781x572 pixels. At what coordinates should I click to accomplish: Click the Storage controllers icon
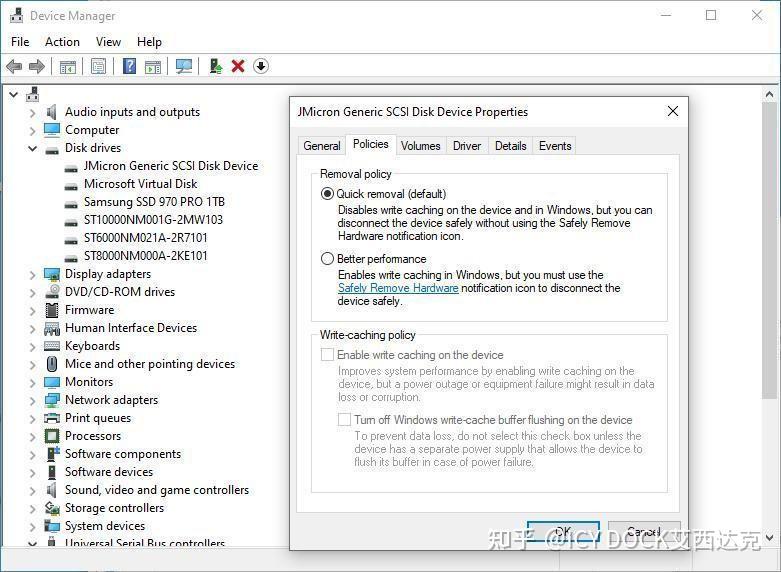52,508
